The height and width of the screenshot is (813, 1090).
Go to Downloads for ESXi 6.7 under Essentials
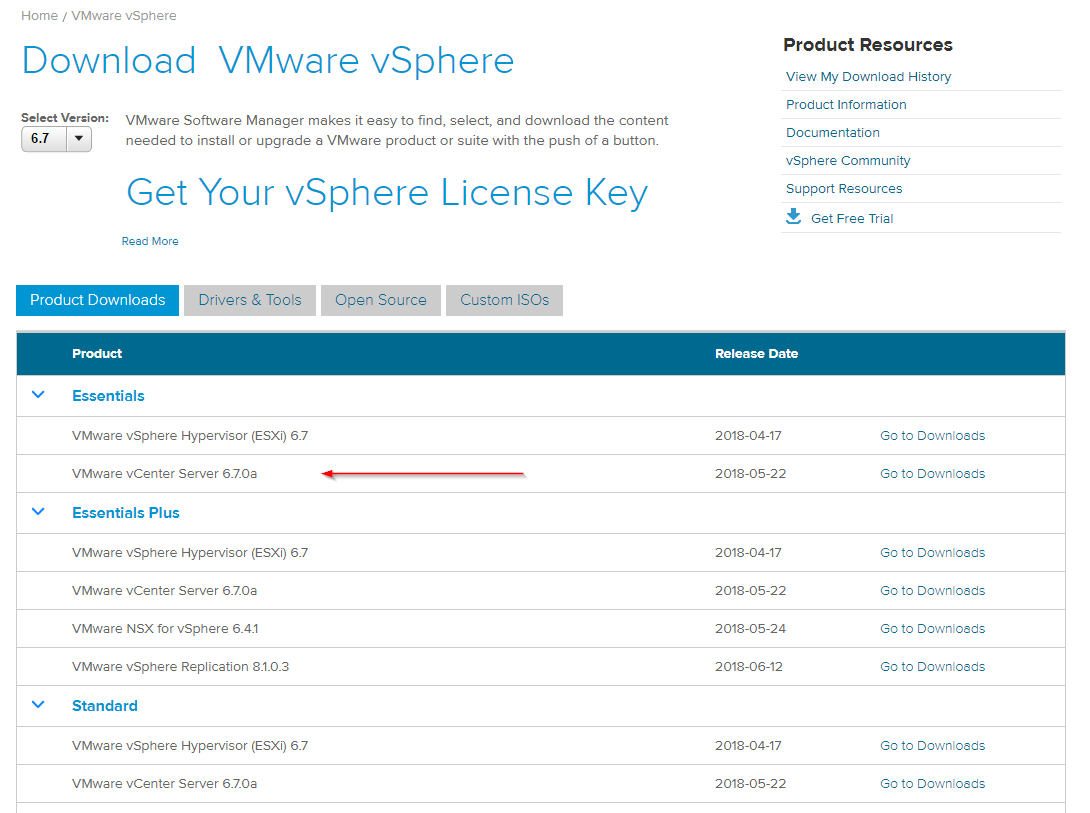(932, 436)
